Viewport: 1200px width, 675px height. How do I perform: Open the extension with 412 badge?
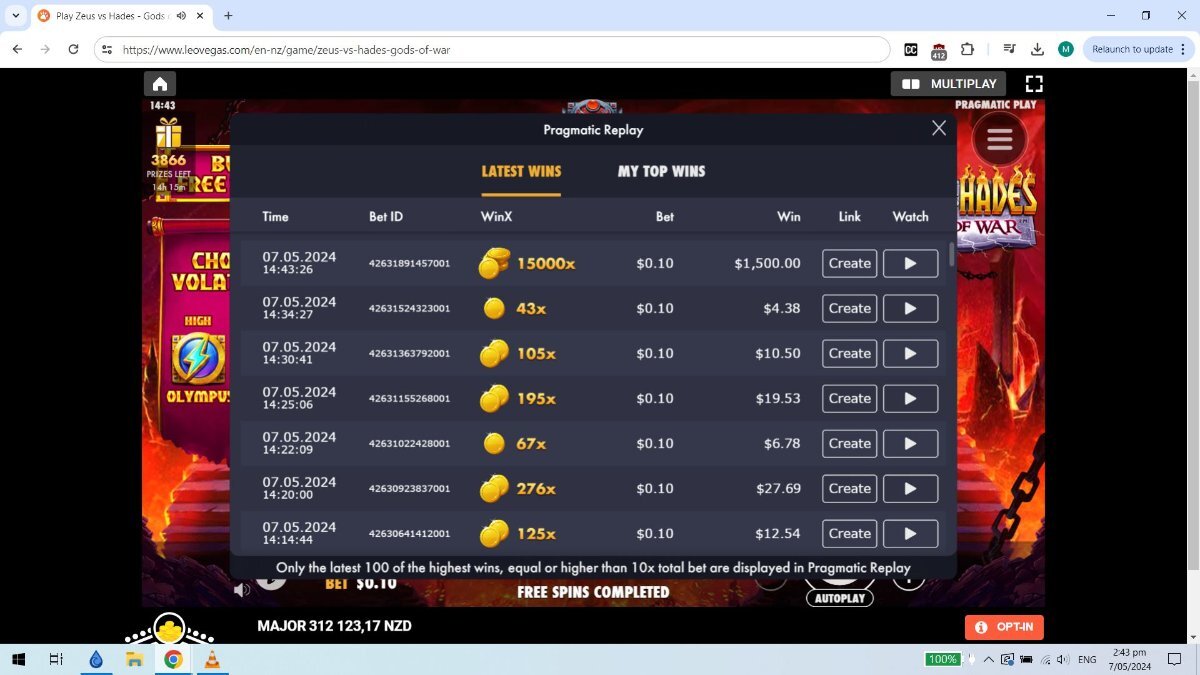(939, 50)
